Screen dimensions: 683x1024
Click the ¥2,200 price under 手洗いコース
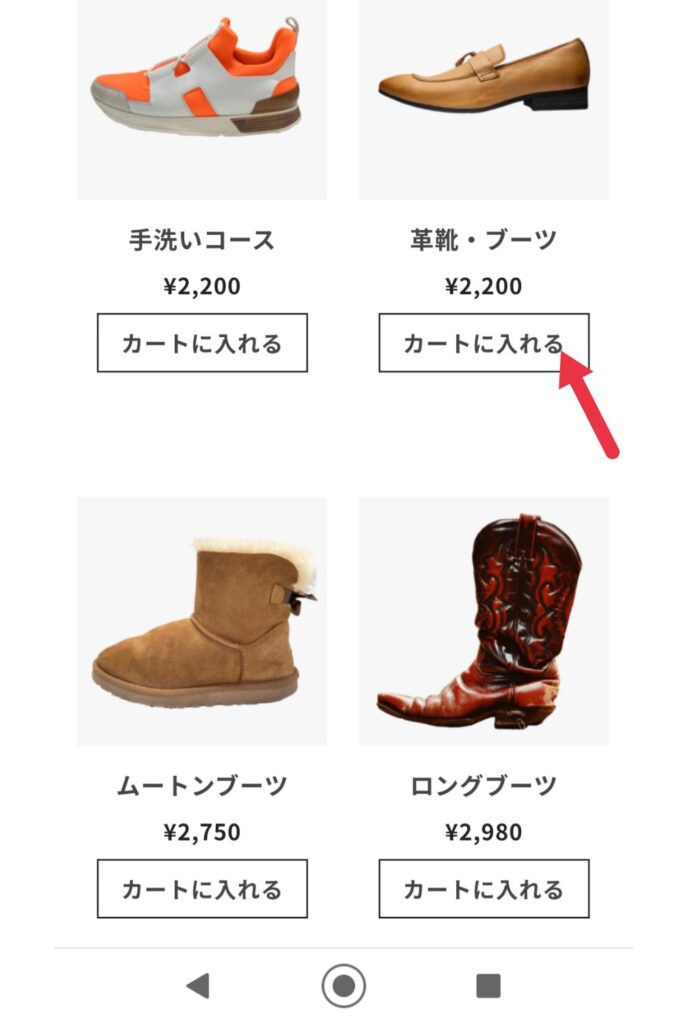202,286
